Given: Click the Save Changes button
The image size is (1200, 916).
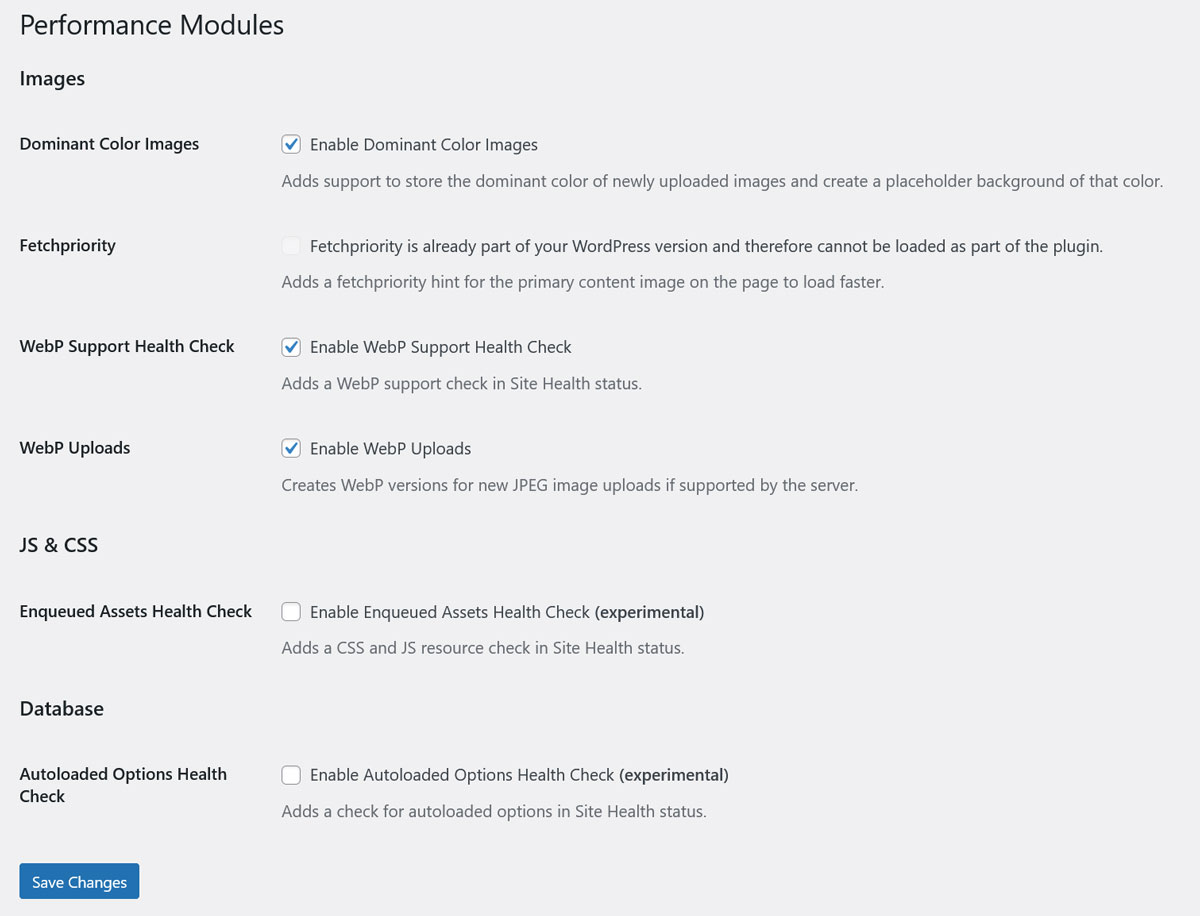Looking at the screenshot, I should click(x=79, y=881).
